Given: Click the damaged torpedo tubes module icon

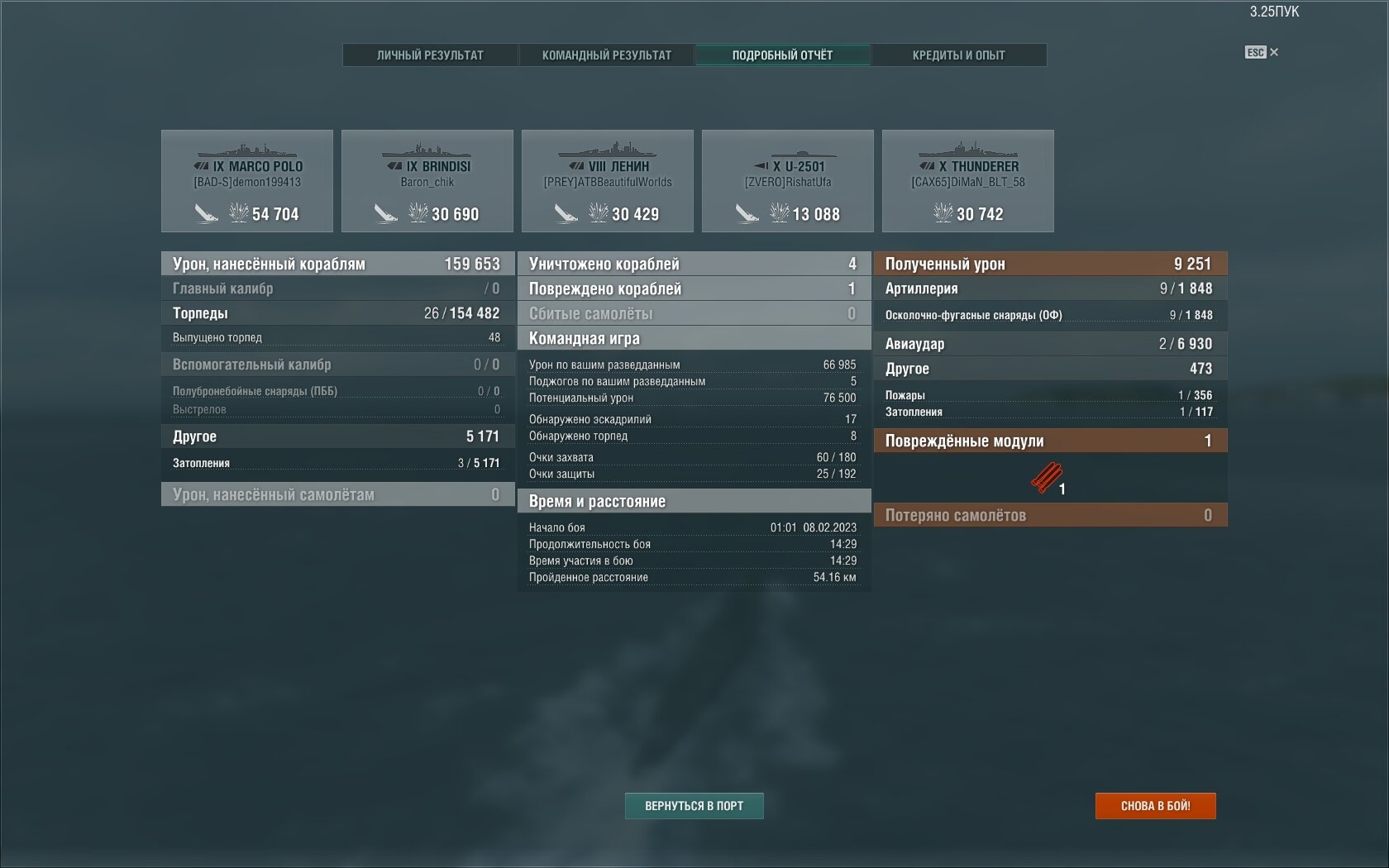Looking at the screenshot, I should pyautogui.click(x=1046, y=478).
